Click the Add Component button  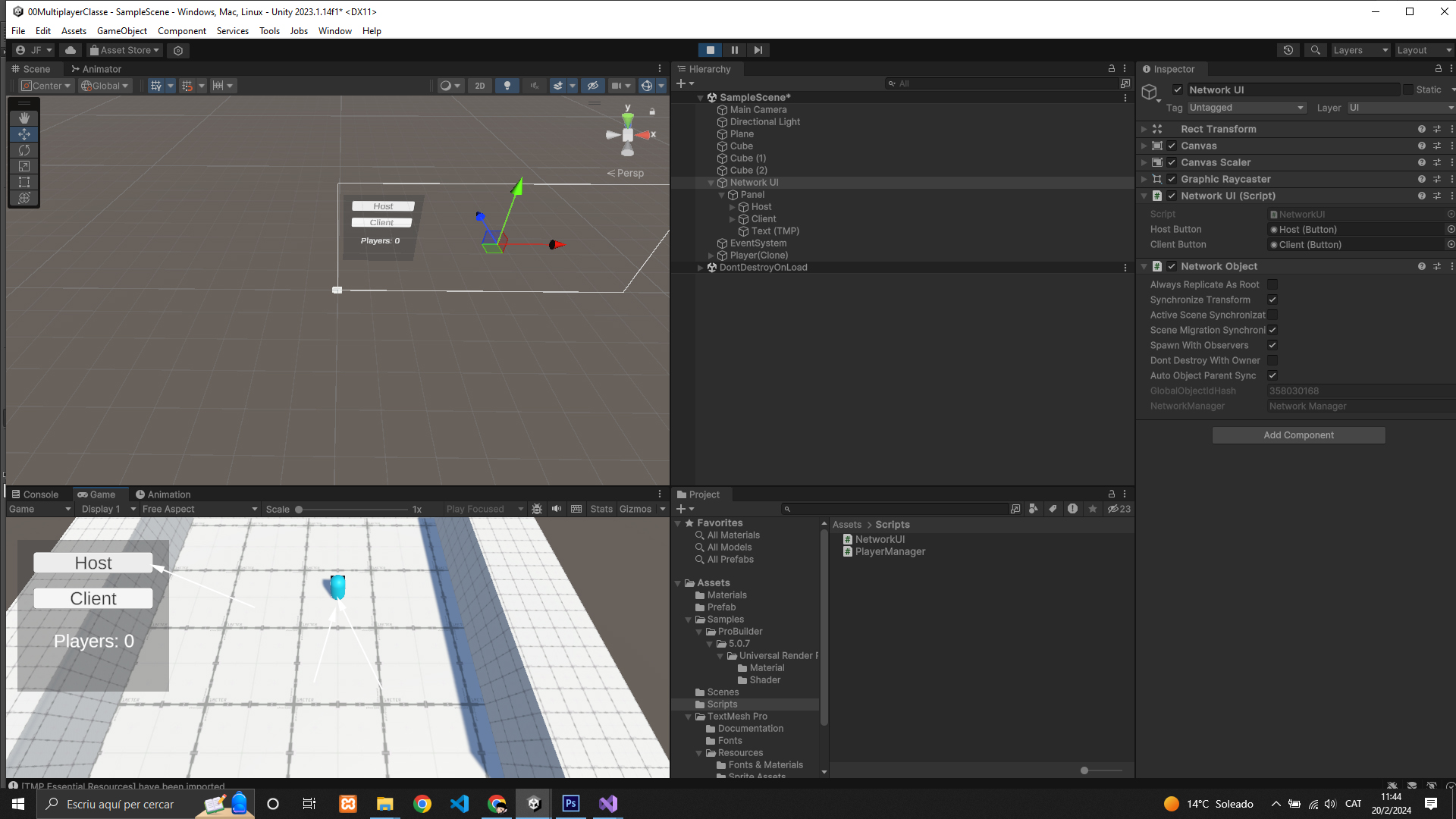1298,435
